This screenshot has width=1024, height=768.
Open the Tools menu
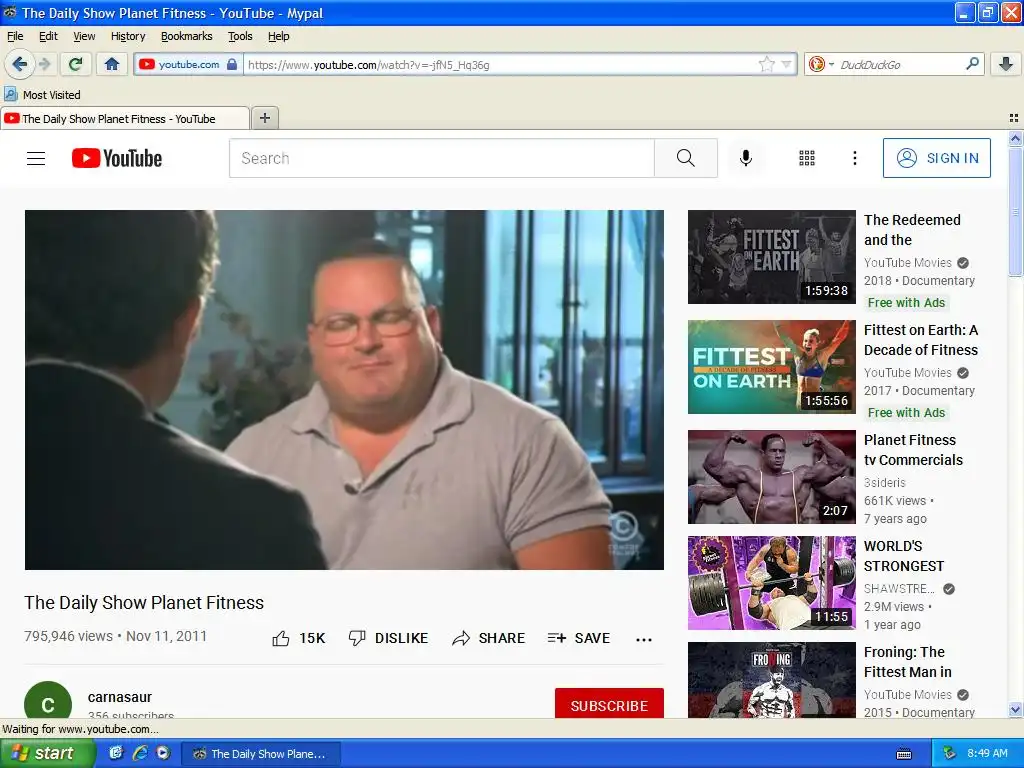click(240, 36)
